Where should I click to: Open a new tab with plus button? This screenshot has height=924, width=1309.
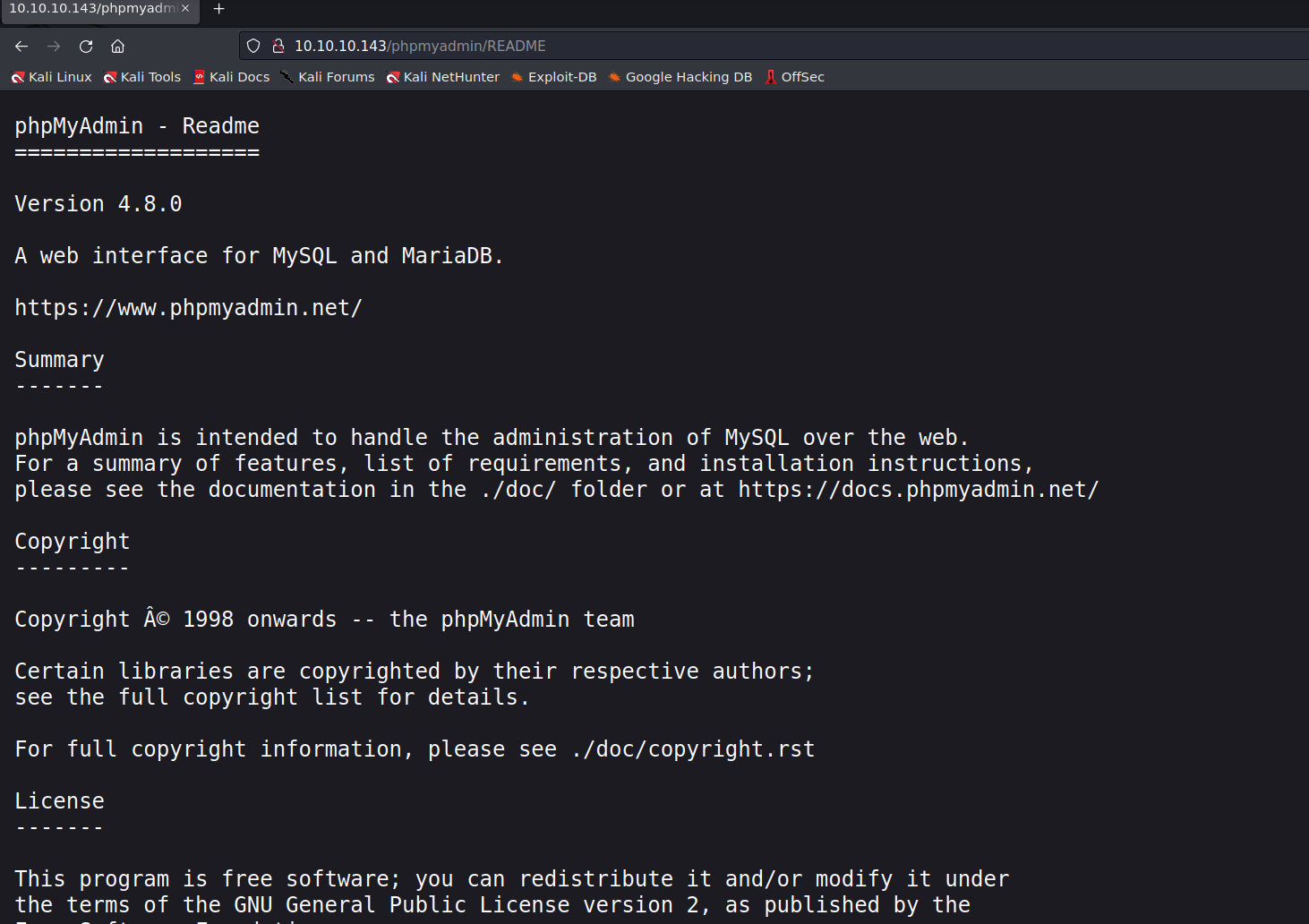tap(218, 9)
